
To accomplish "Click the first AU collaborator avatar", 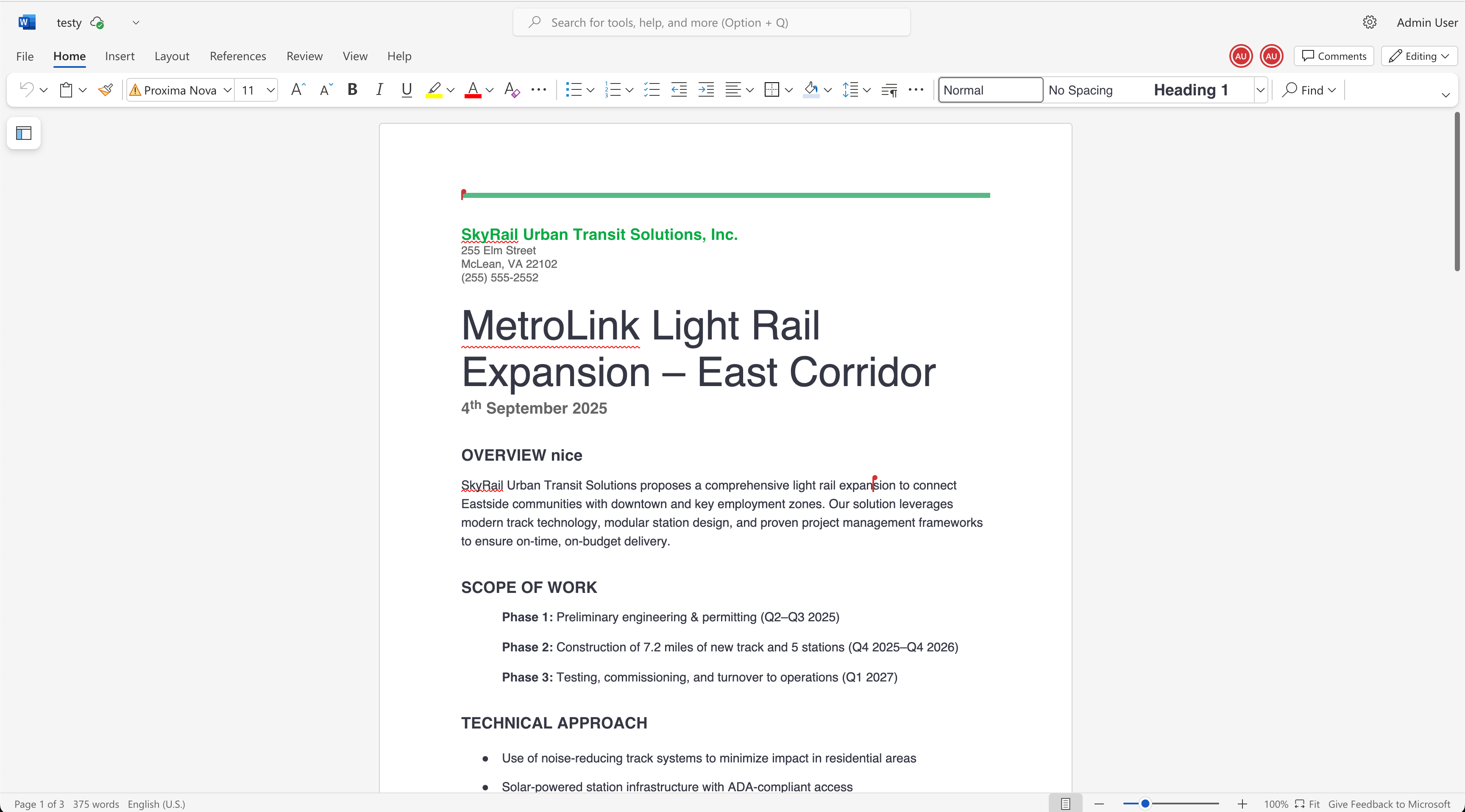I will 1241,56.
